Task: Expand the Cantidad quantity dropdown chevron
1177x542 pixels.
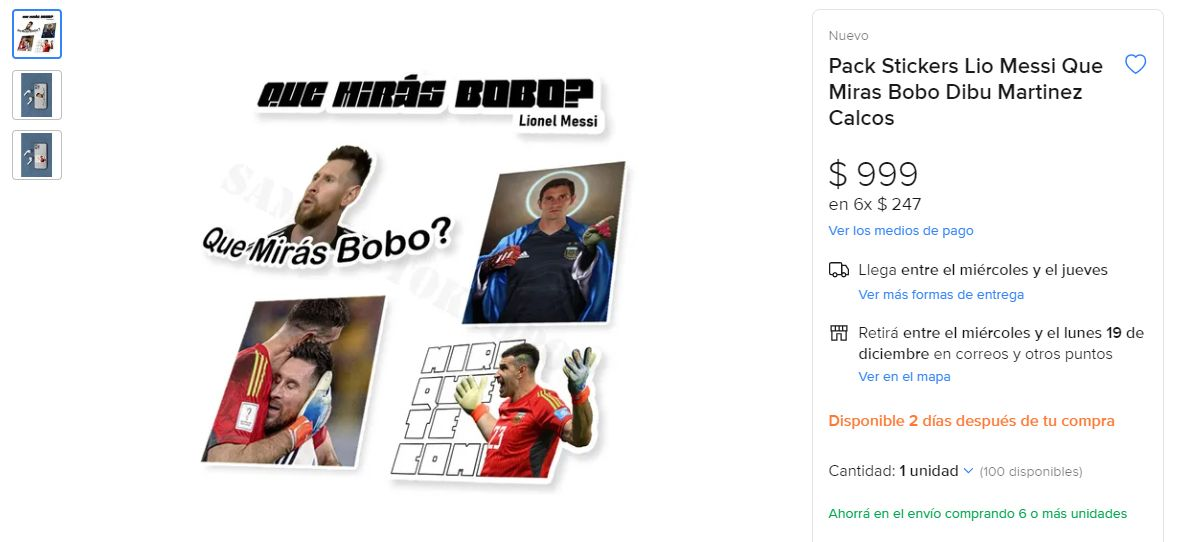Action: point(968,471)
